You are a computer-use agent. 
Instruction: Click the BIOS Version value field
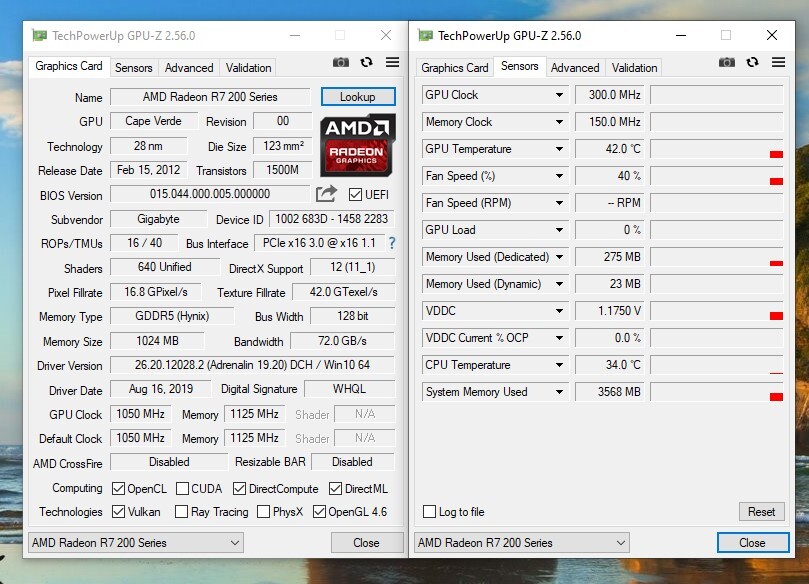point(210,194)
